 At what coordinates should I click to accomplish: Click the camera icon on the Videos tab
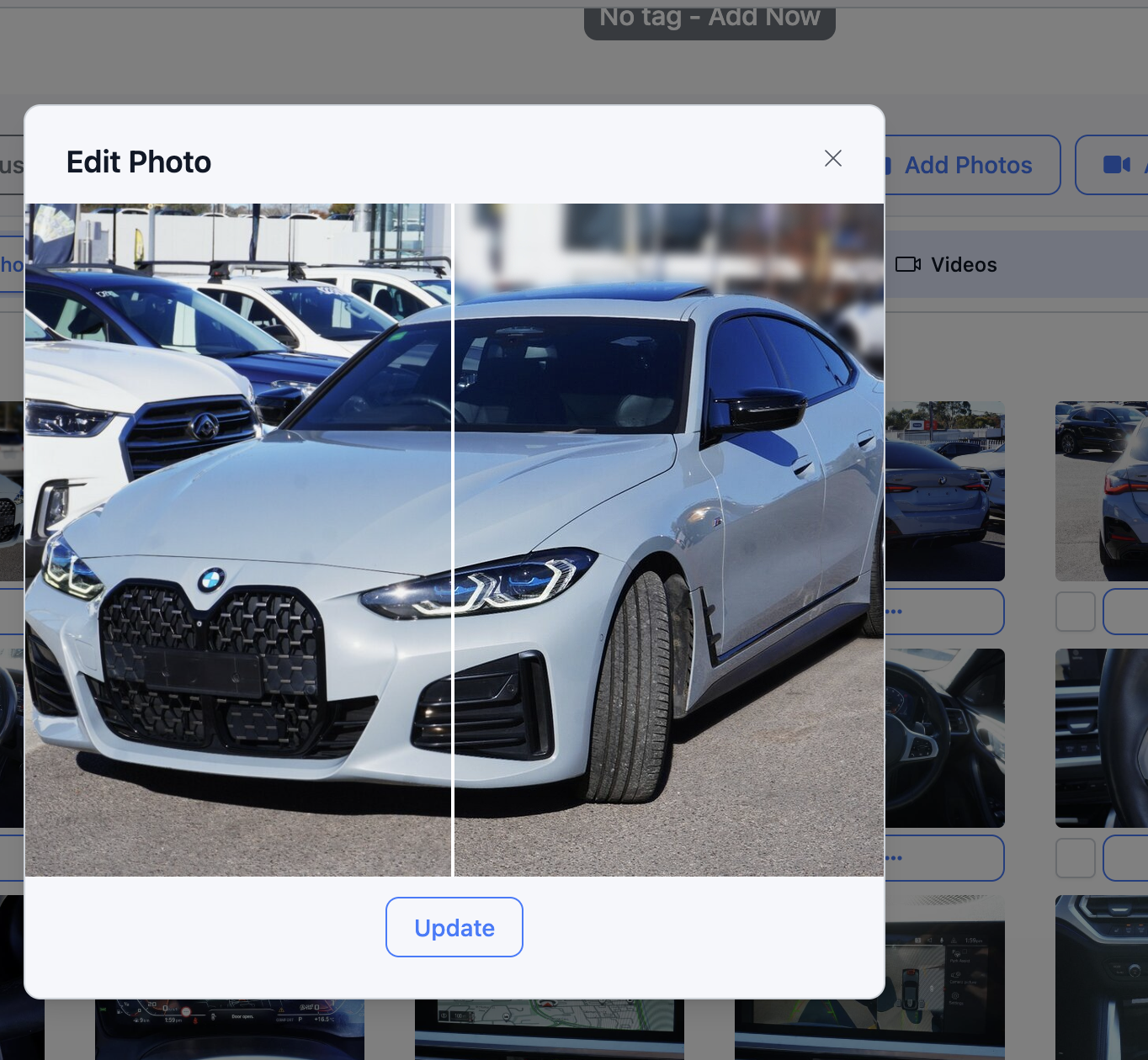pyautogui.click(x=908, y=265)
